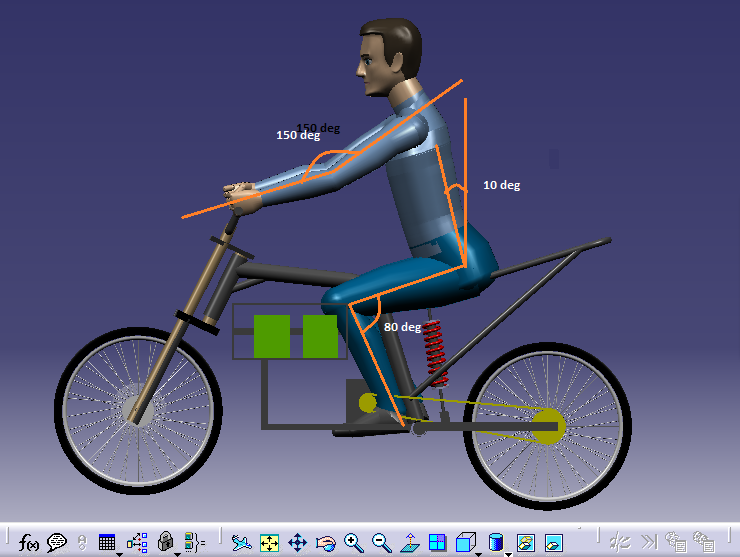Select the left green battery block
The height and width of the screenshot is (557, 740).
coord(272,337)
